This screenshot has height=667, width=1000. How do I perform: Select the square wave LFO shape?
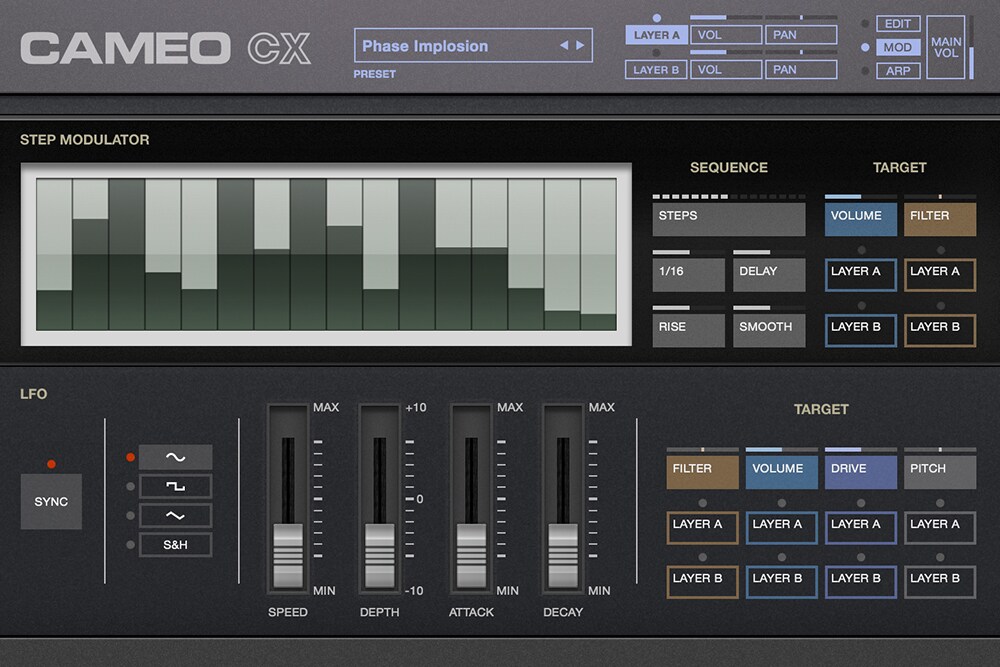tap(175, 487)
